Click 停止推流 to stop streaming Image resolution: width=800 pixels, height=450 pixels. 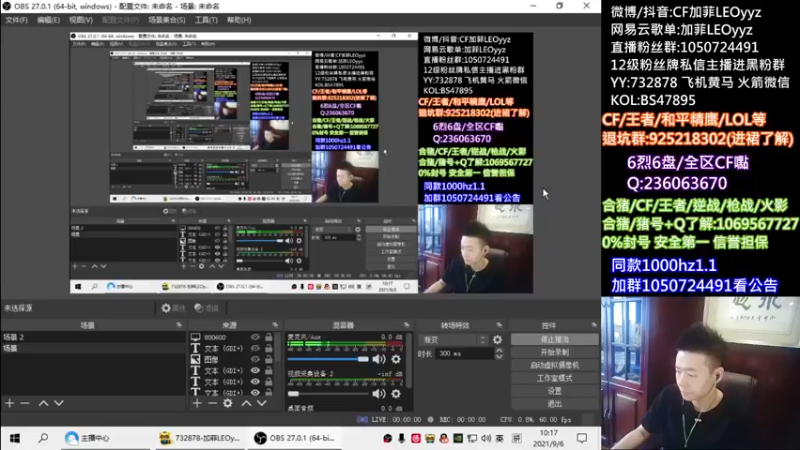click(555, 339)
